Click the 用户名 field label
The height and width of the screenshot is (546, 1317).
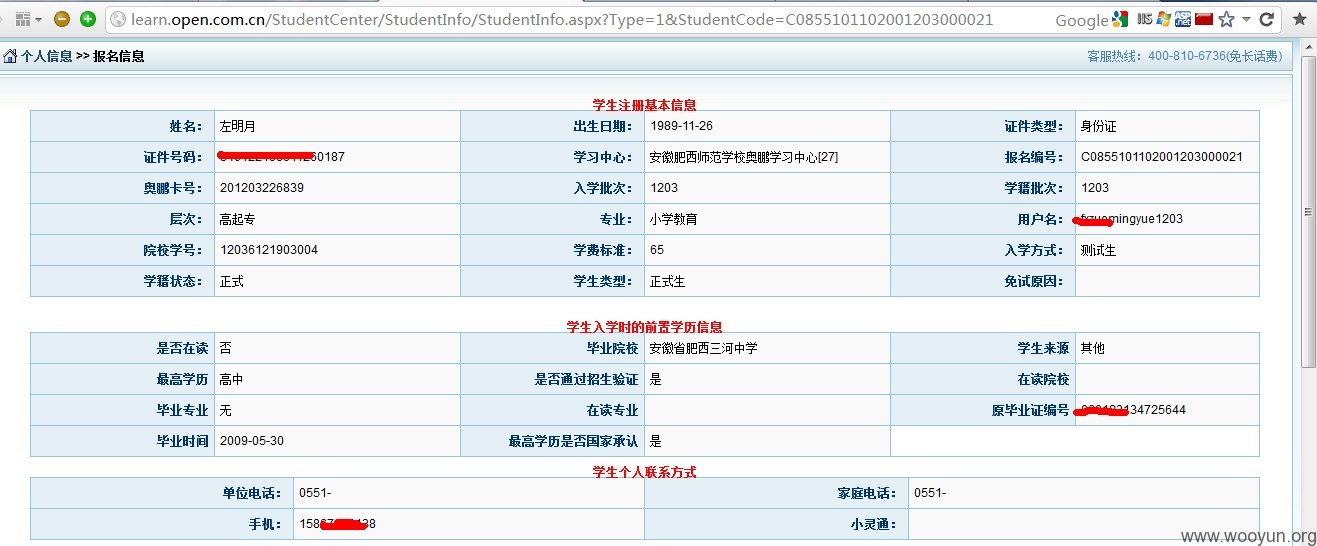click(x=1044, y=219)
